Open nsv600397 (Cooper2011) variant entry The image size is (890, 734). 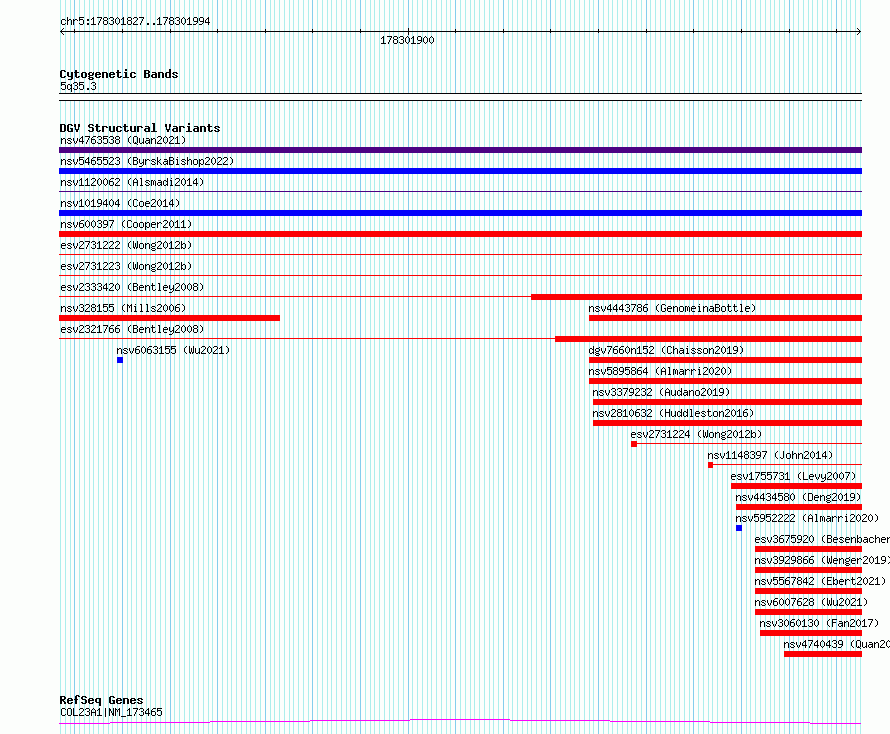pos(126,224)
